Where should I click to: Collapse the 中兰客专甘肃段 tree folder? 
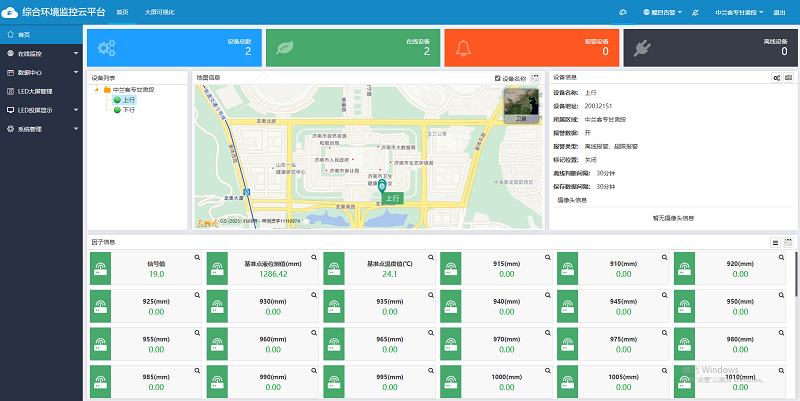[x=96, y=90]
